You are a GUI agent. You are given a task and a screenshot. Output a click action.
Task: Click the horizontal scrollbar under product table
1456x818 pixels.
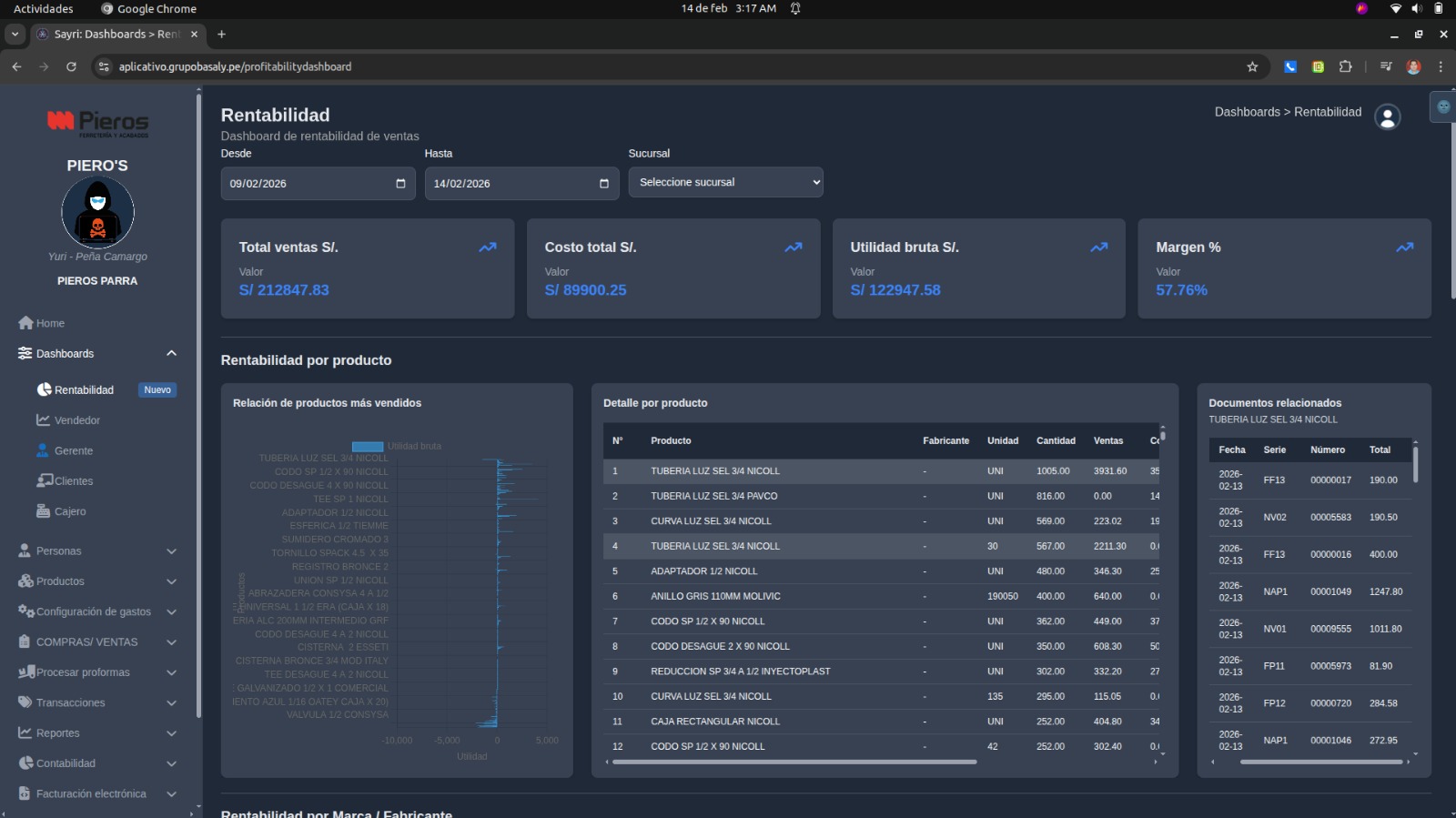[794, 762]
